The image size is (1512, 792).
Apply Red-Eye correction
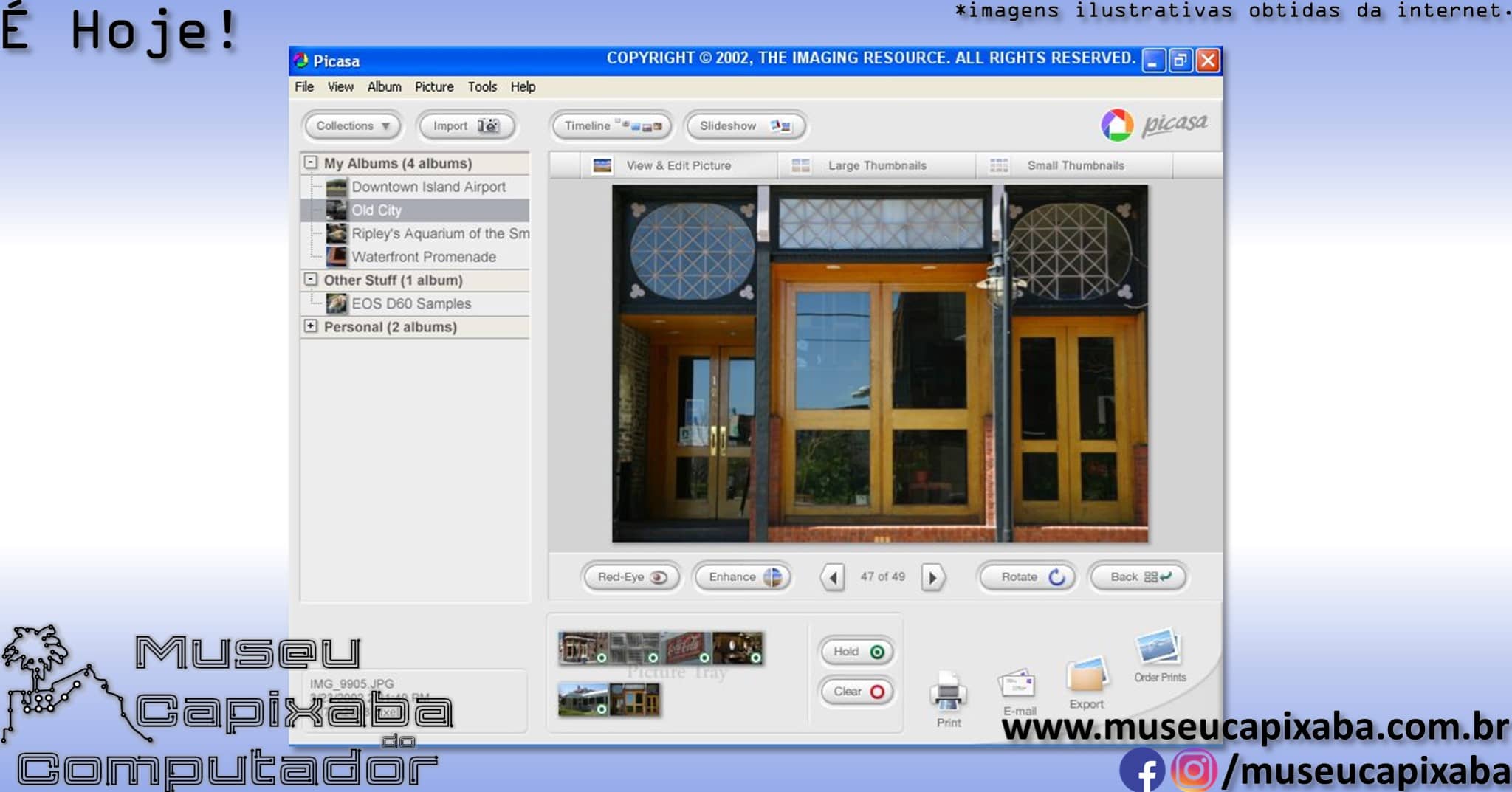(x=631, y=577)
